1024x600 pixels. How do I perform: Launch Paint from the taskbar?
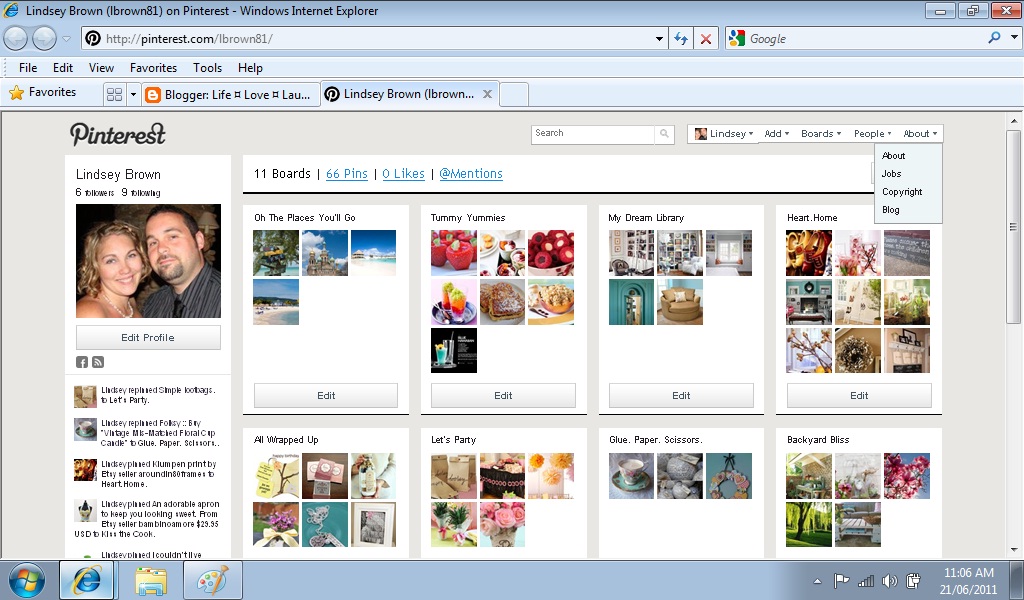click(212, 580)
